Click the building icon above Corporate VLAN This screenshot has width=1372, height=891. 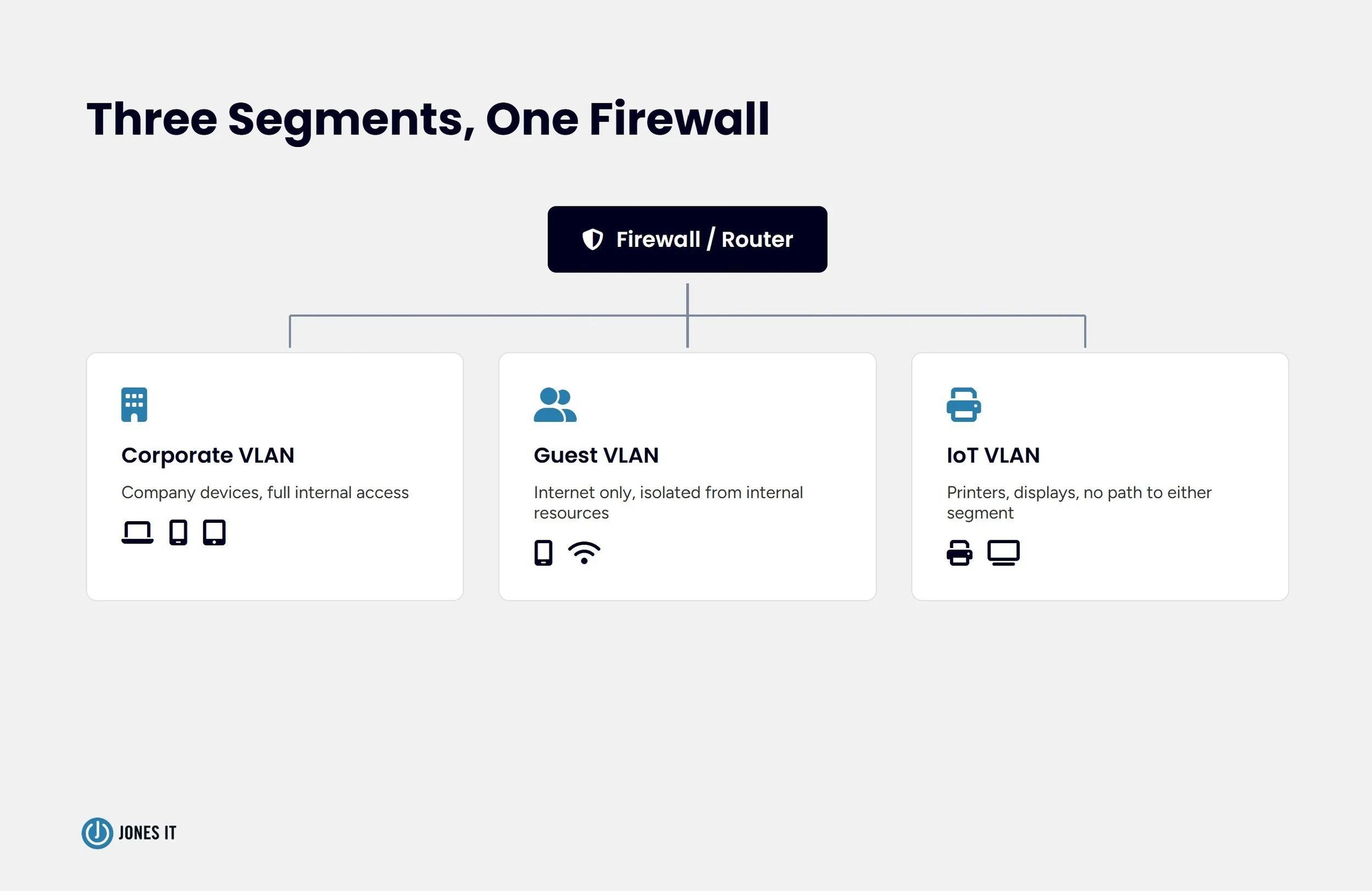(x=134, y=404)
